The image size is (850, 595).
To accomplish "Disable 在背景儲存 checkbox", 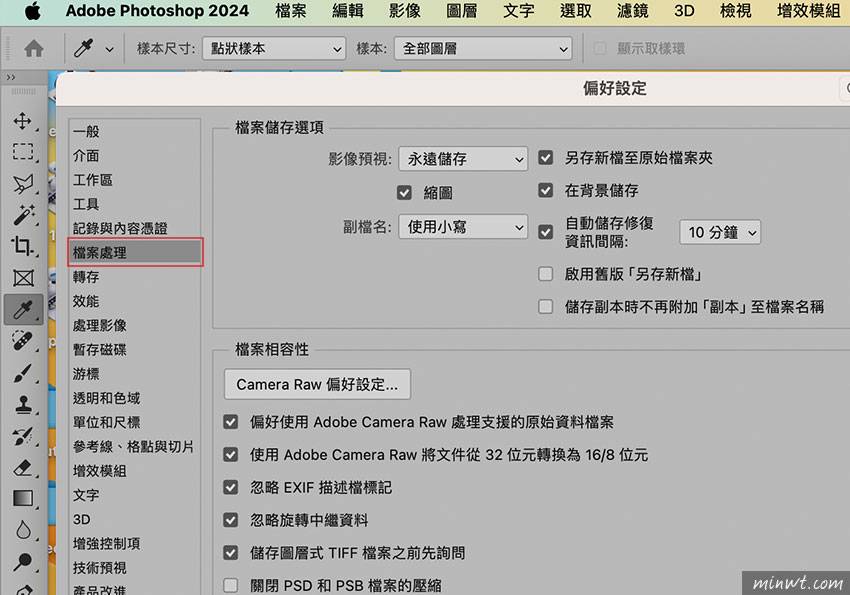I will [546, 190].
